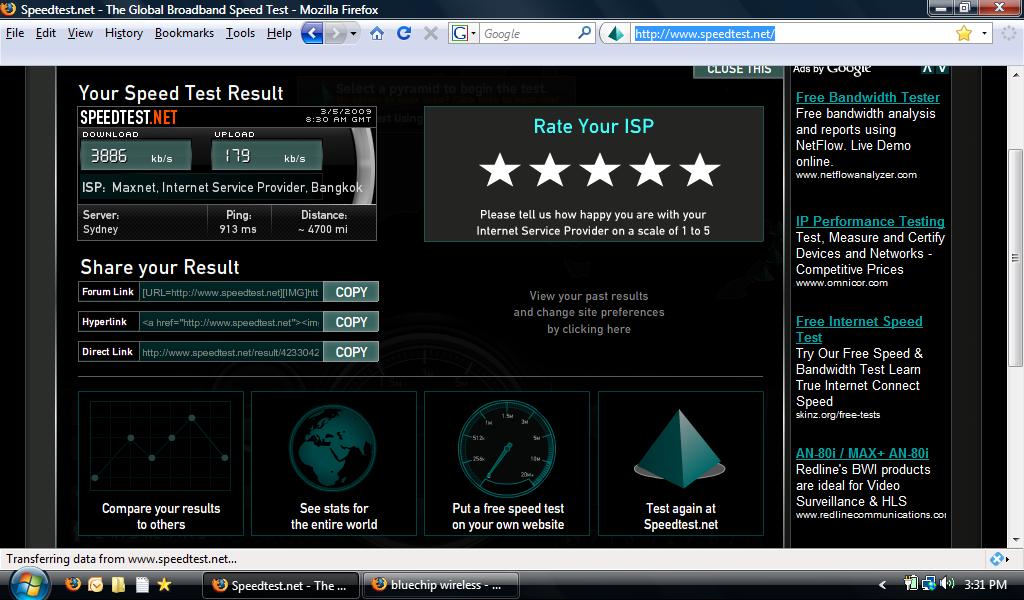Rate your ISP two stars
The height and width of the screenshot is (600, 1024).
(550, 170)
